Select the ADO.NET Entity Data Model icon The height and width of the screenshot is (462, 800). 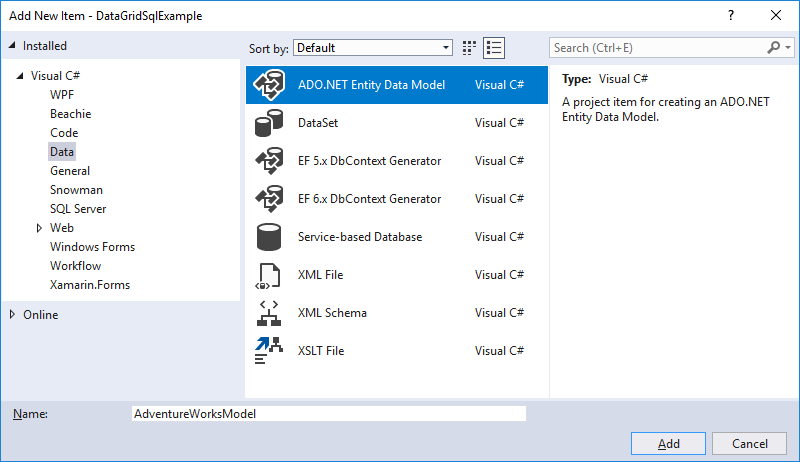(269, 85)
